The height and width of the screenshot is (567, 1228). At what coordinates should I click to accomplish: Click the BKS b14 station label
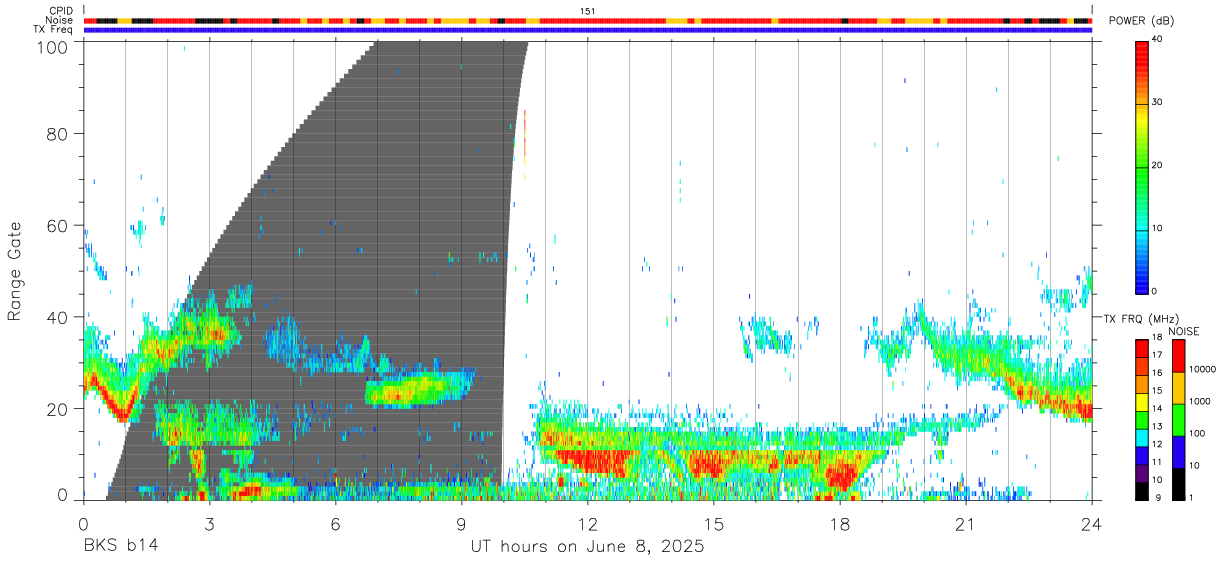(120, 547)
